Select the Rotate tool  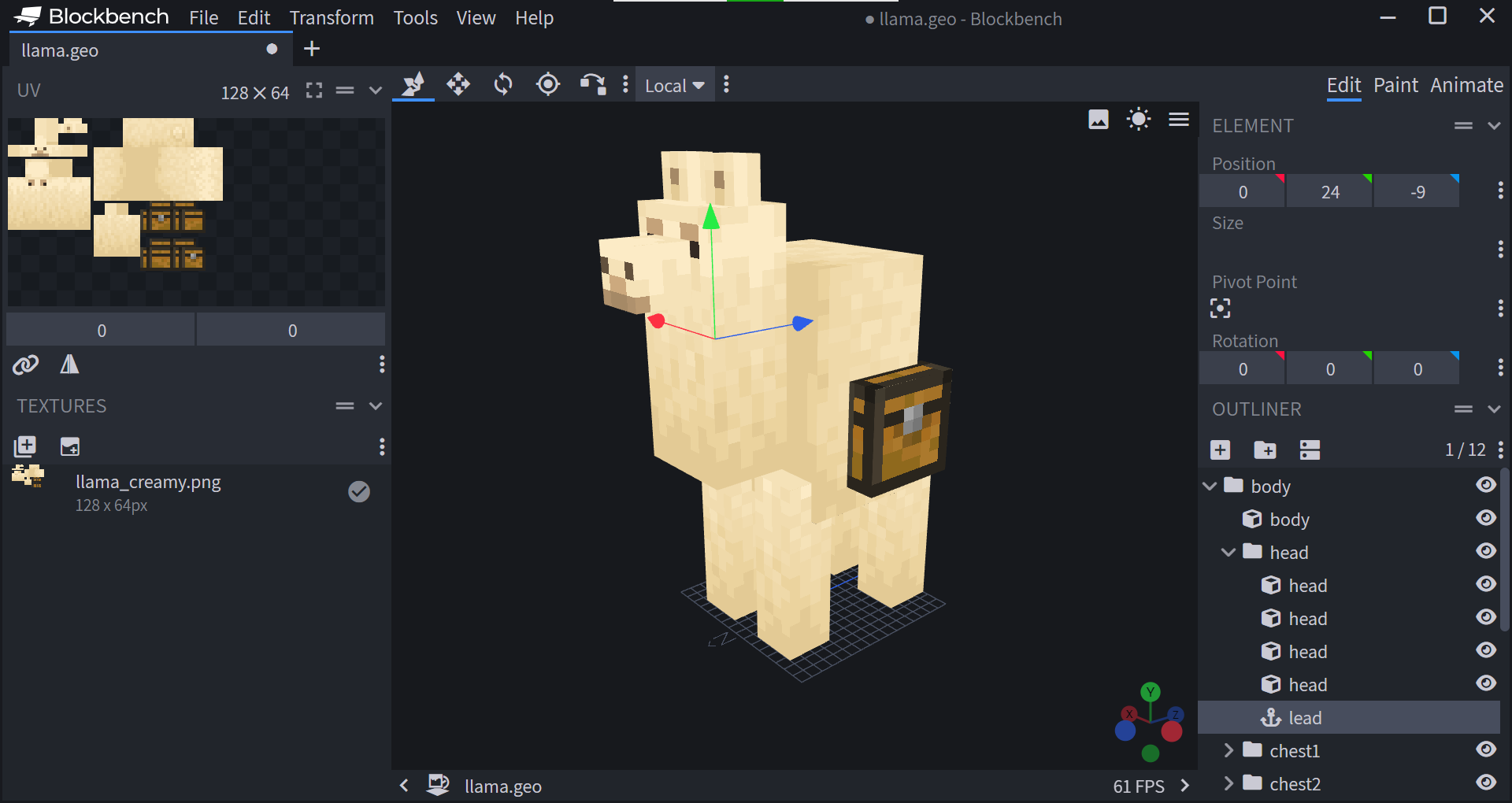point(503,84)
